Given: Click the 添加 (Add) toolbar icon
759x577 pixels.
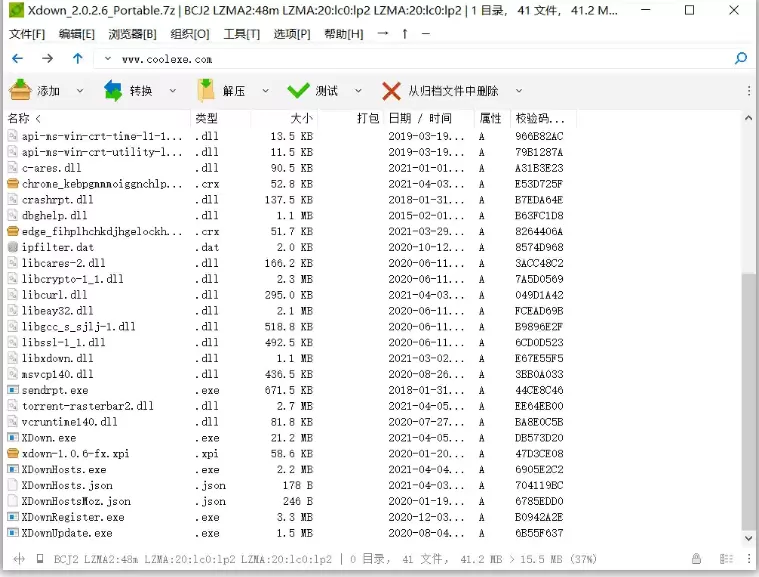Looking at the screenshot, I should (x=20, y=91).
